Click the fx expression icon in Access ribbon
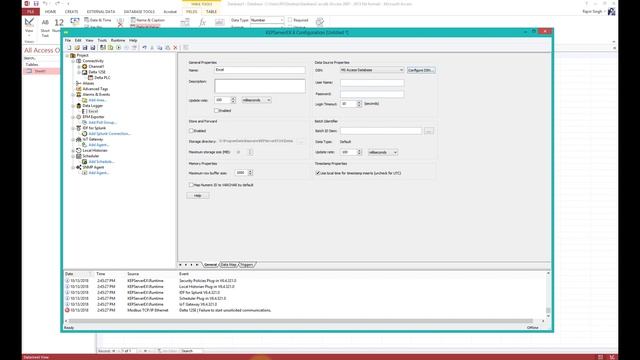Image resolution: width=640 pixels, height=360 pixels. click(x=202, y=22)
